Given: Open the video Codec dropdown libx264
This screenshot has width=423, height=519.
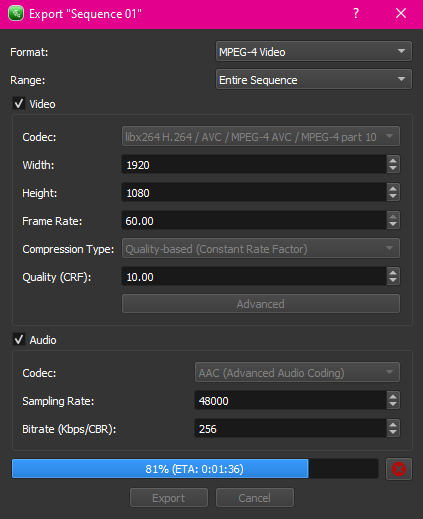Looking at the screenshot, I should 261,137.
